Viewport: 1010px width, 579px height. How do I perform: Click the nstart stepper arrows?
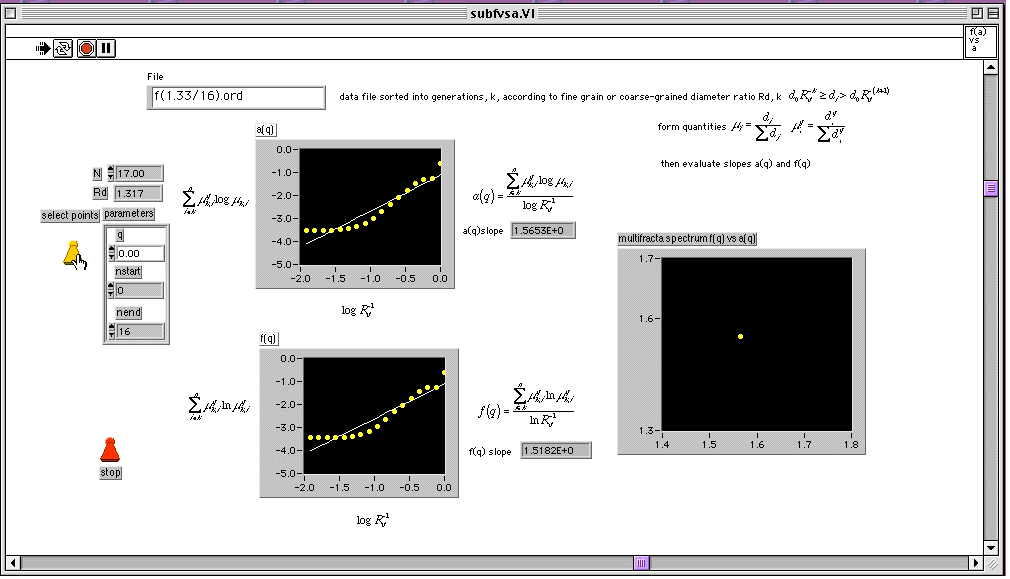111,290
